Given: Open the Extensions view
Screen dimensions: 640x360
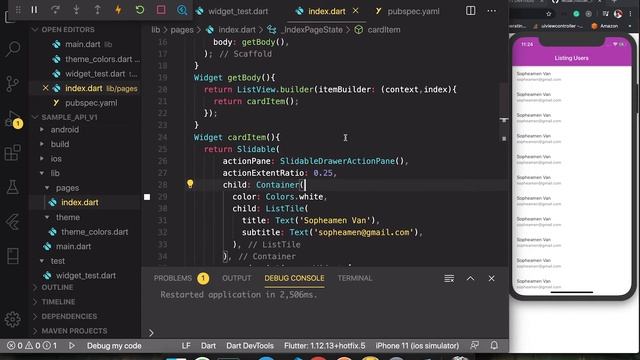Looking at the screenshot, I should pos(13,153).
